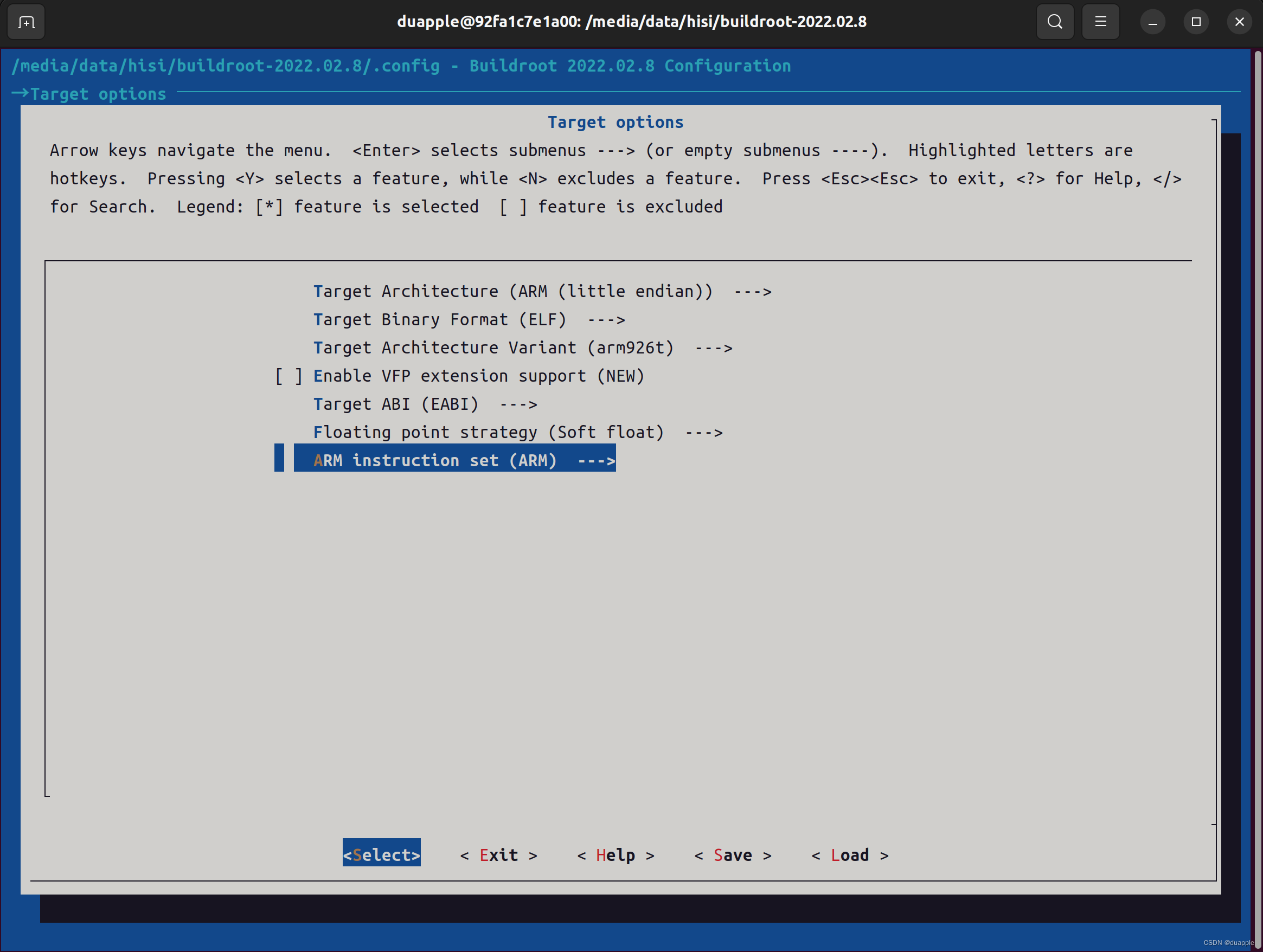Click the terminal search icon
Viewport: 1263px width, 952px height.
(x=1055, y=22)
